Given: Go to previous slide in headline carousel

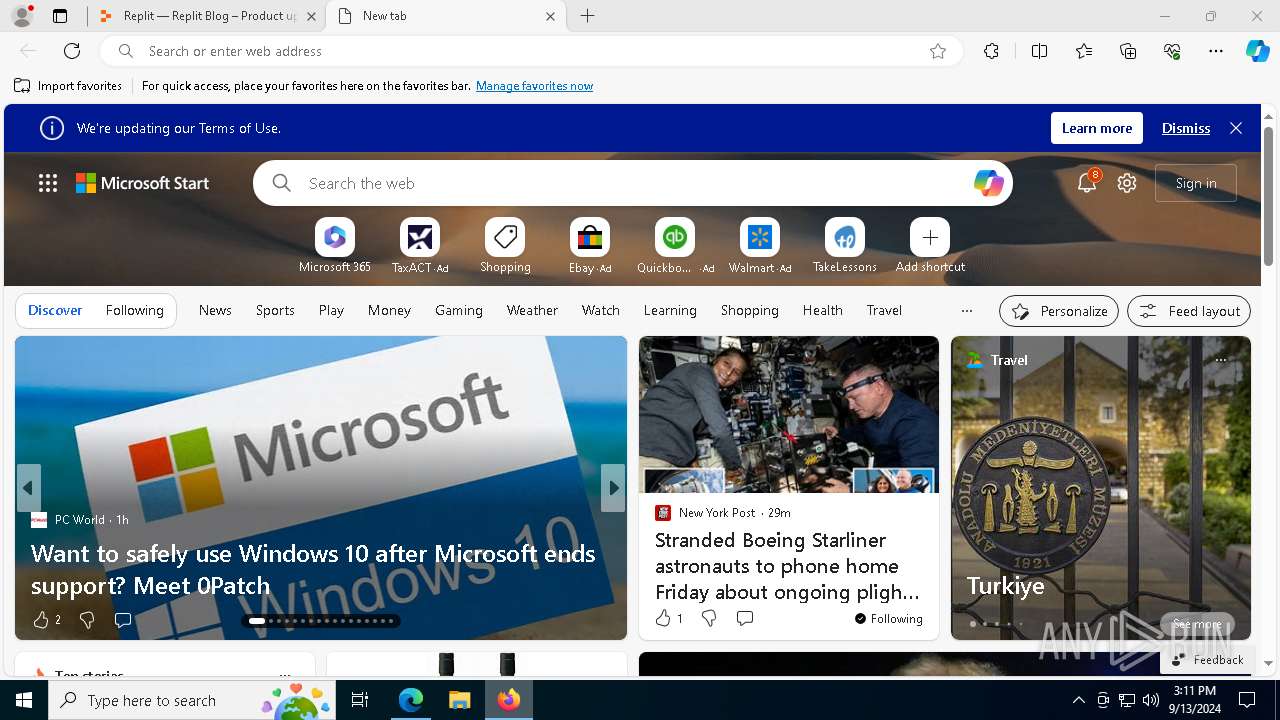Looking at the screenshot, I should [x=28, y=488].
